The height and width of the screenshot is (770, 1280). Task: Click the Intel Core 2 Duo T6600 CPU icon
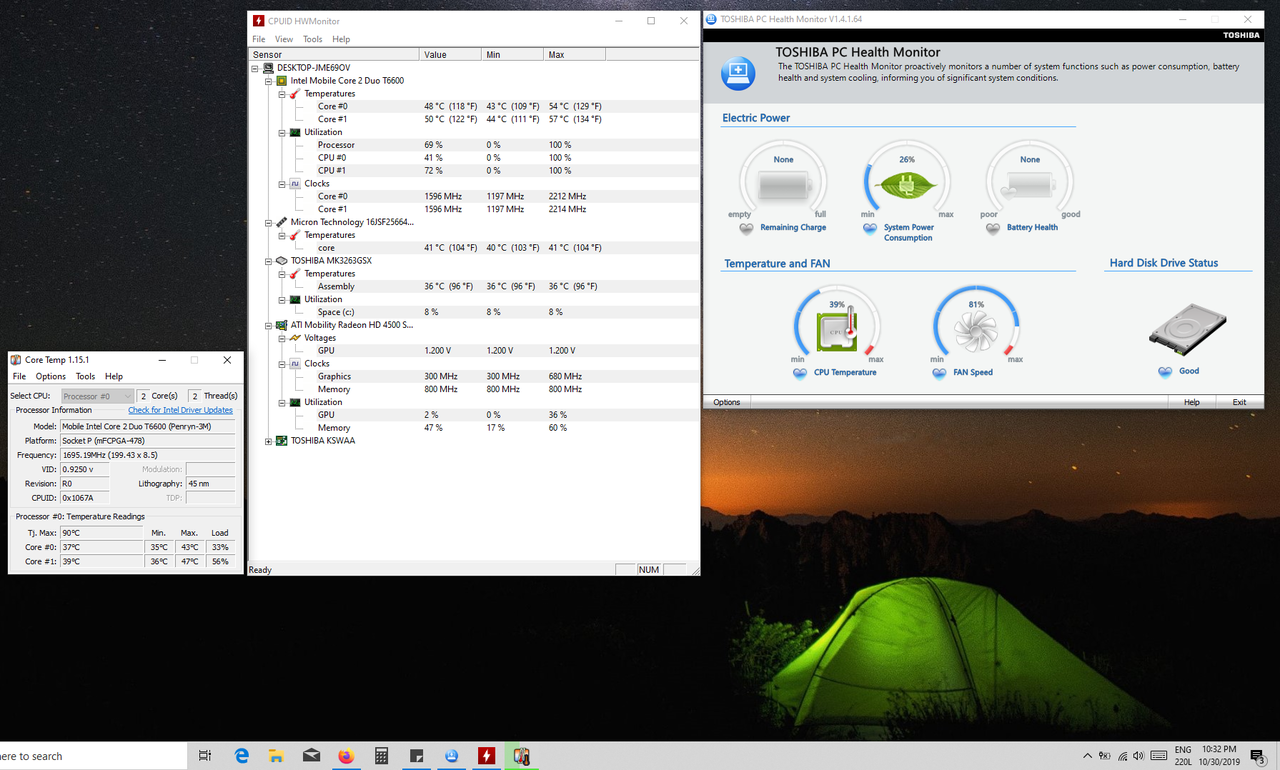282,81
